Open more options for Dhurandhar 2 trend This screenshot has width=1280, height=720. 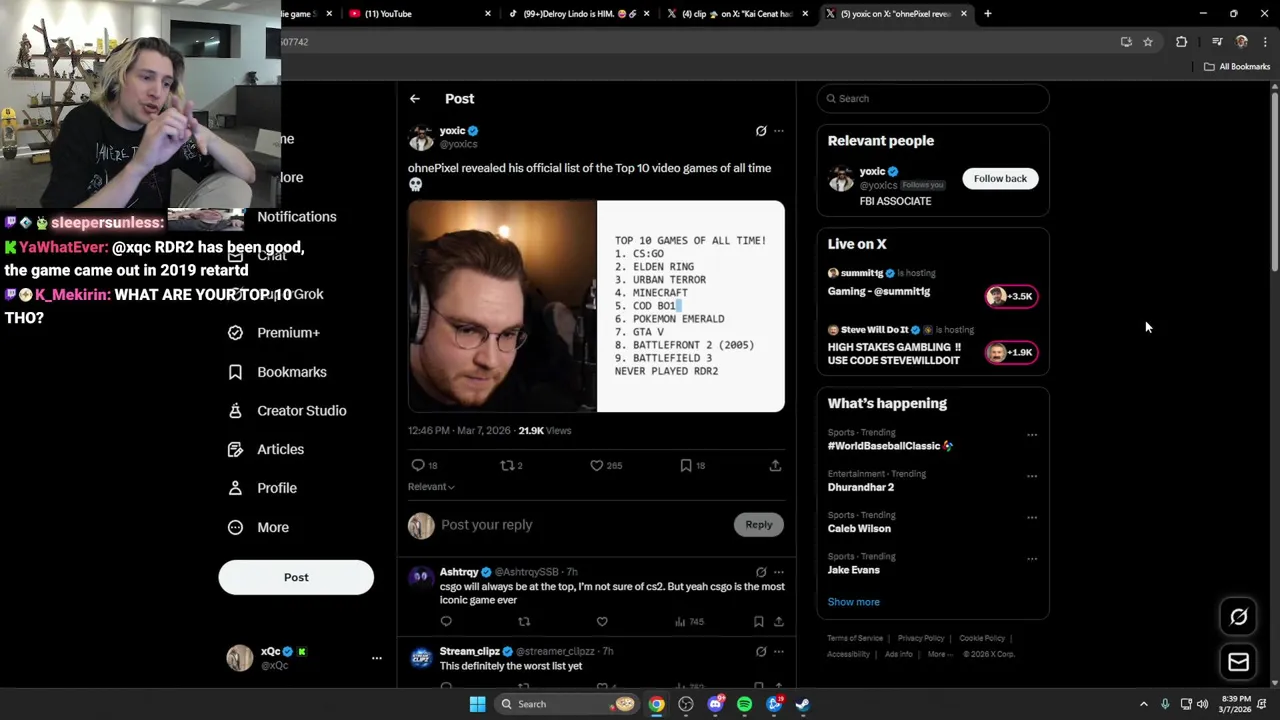[1032, 476]
